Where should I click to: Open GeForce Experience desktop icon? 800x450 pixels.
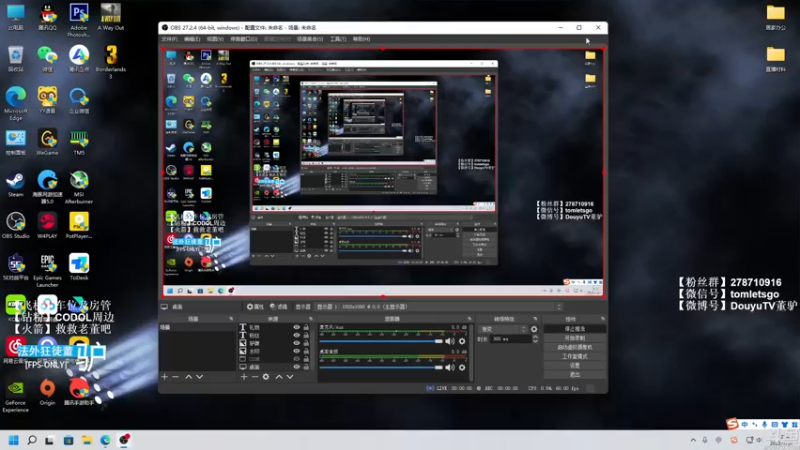coord(15,395)
